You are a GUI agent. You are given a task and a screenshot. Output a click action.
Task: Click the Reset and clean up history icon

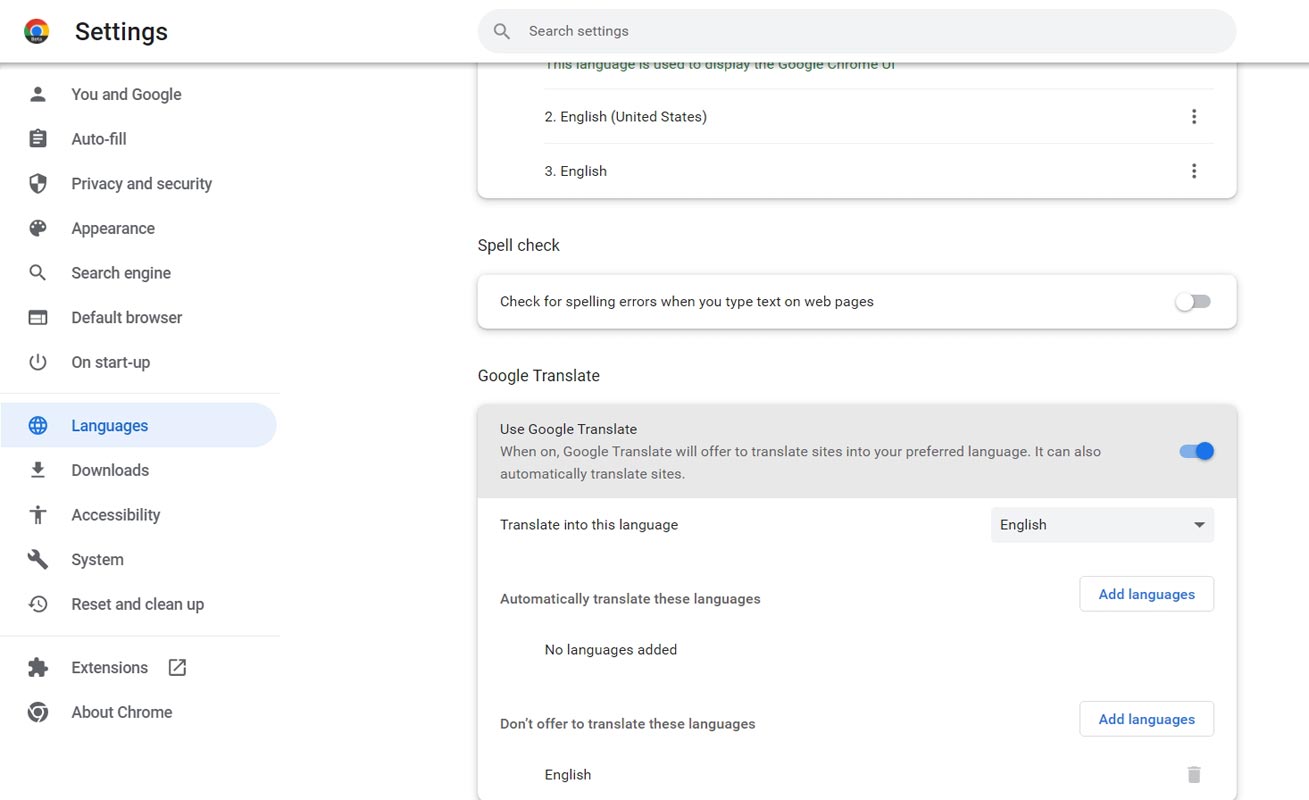click(x=38, y=604)
